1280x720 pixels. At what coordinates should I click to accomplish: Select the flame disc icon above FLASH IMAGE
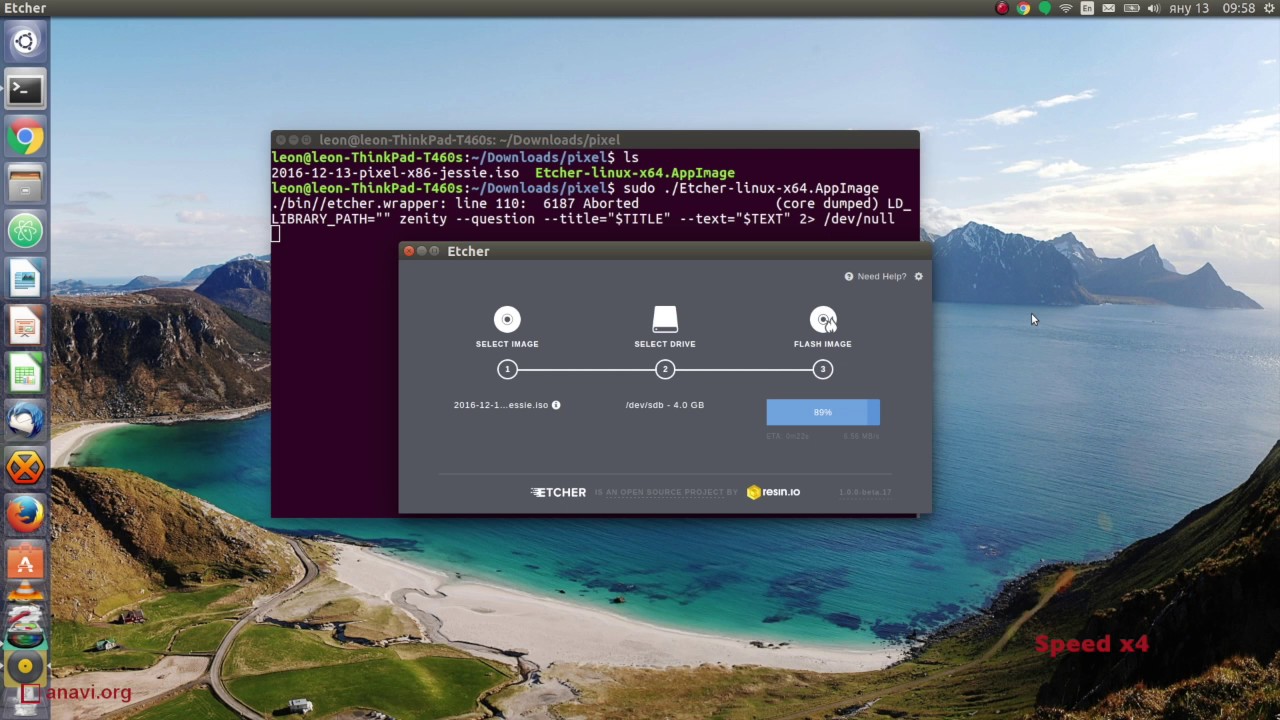pos(823,319)
